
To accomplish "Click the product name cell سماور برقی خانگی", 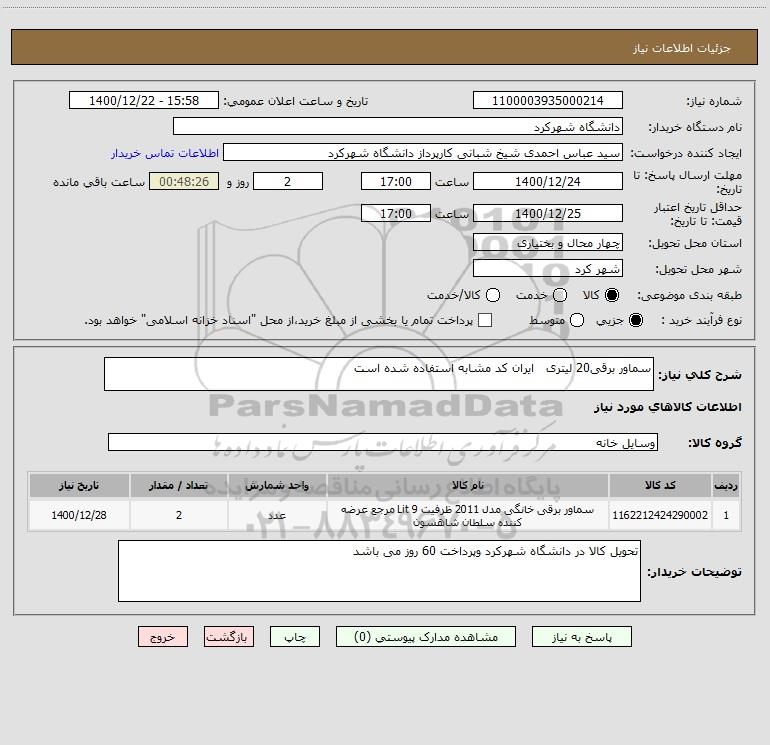I will pos(468,515).
